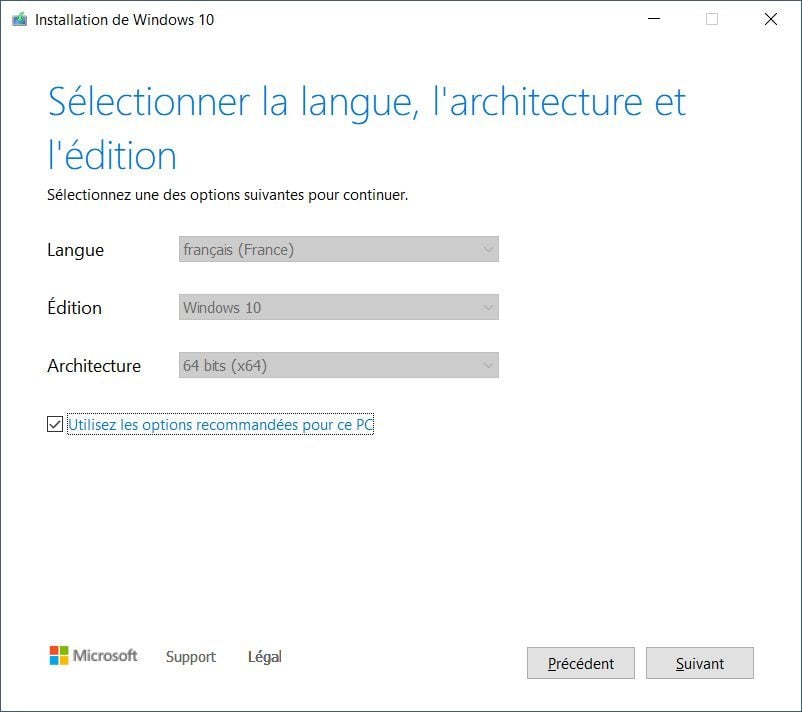802x712 pixels.
Task: Uncheck the recommended options for this PC checkbox
Action: tap(55, 424)
